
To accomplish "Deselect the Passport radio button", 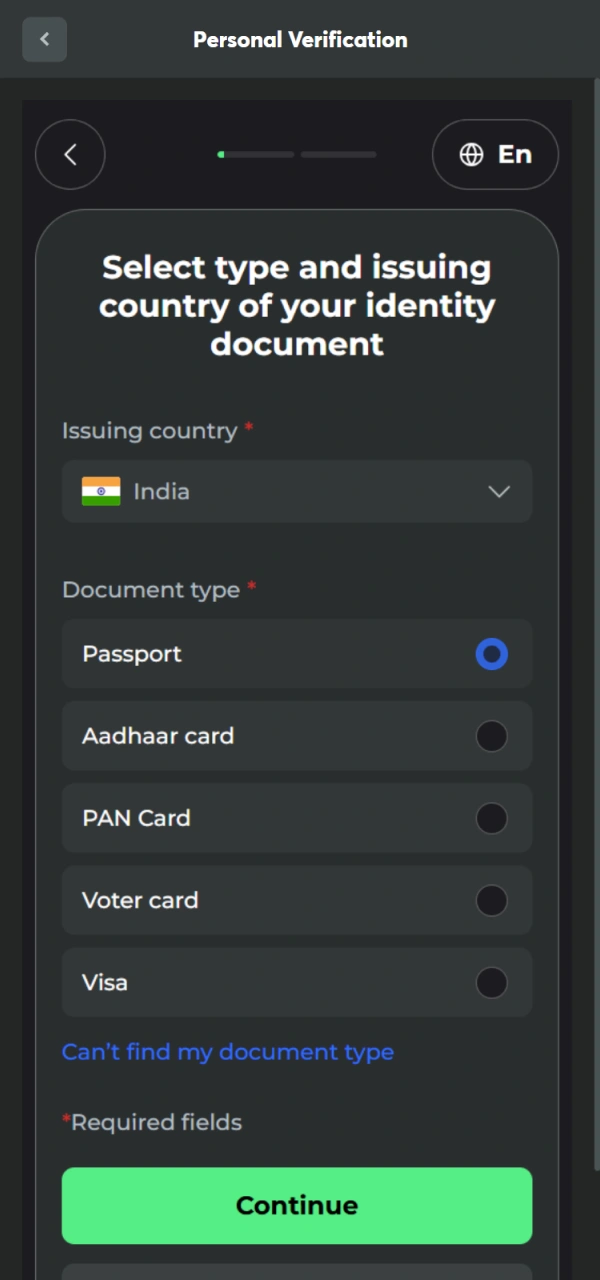I will click(x=491, y=654).
